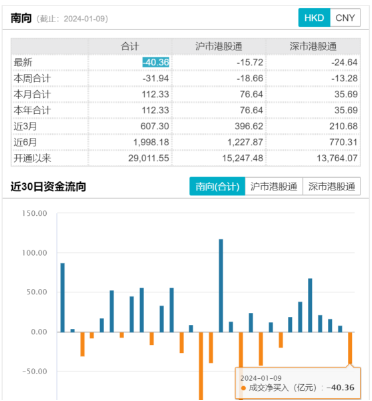Click the -24.64 value in 最新 row

[344, 62]
